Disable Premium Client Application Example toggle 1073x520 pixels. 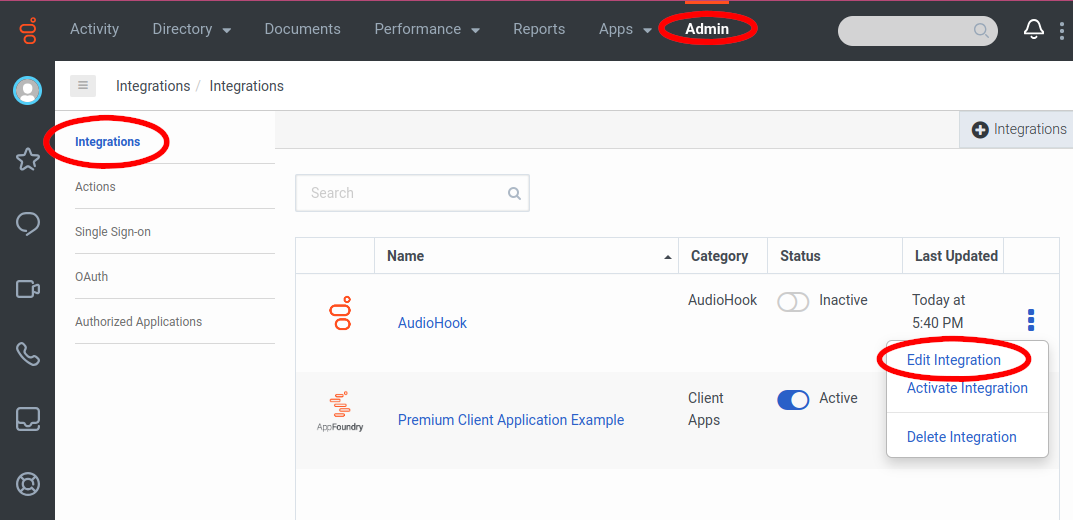pyautogui.click(x=793, y=399)
